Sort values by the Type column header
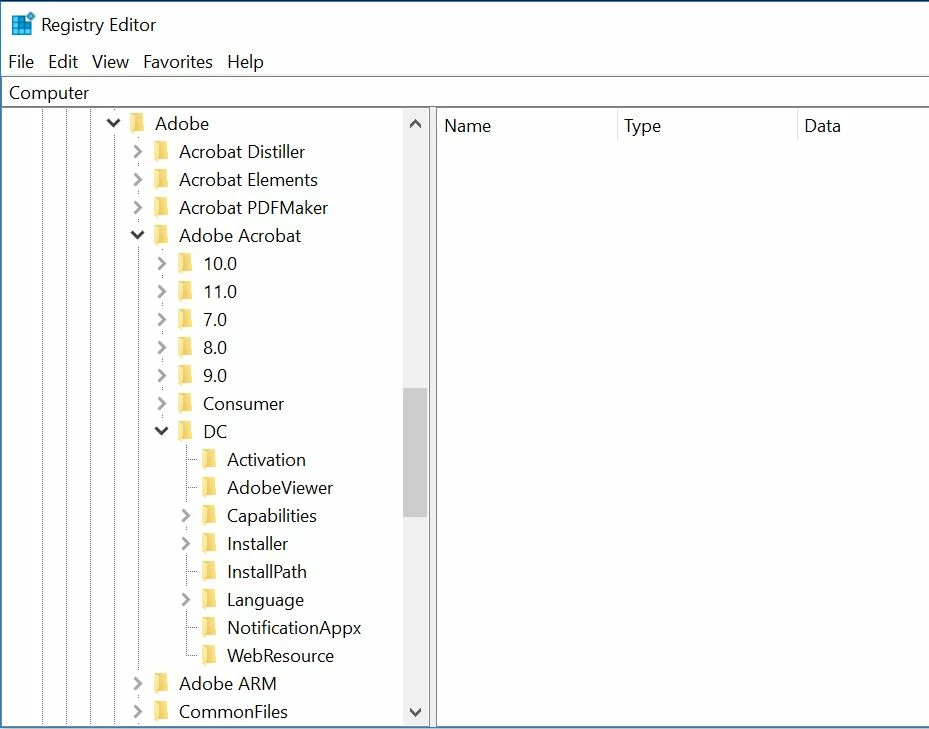Image resolution: width=929 pixels, height=729 pixels. pos(707,126)
